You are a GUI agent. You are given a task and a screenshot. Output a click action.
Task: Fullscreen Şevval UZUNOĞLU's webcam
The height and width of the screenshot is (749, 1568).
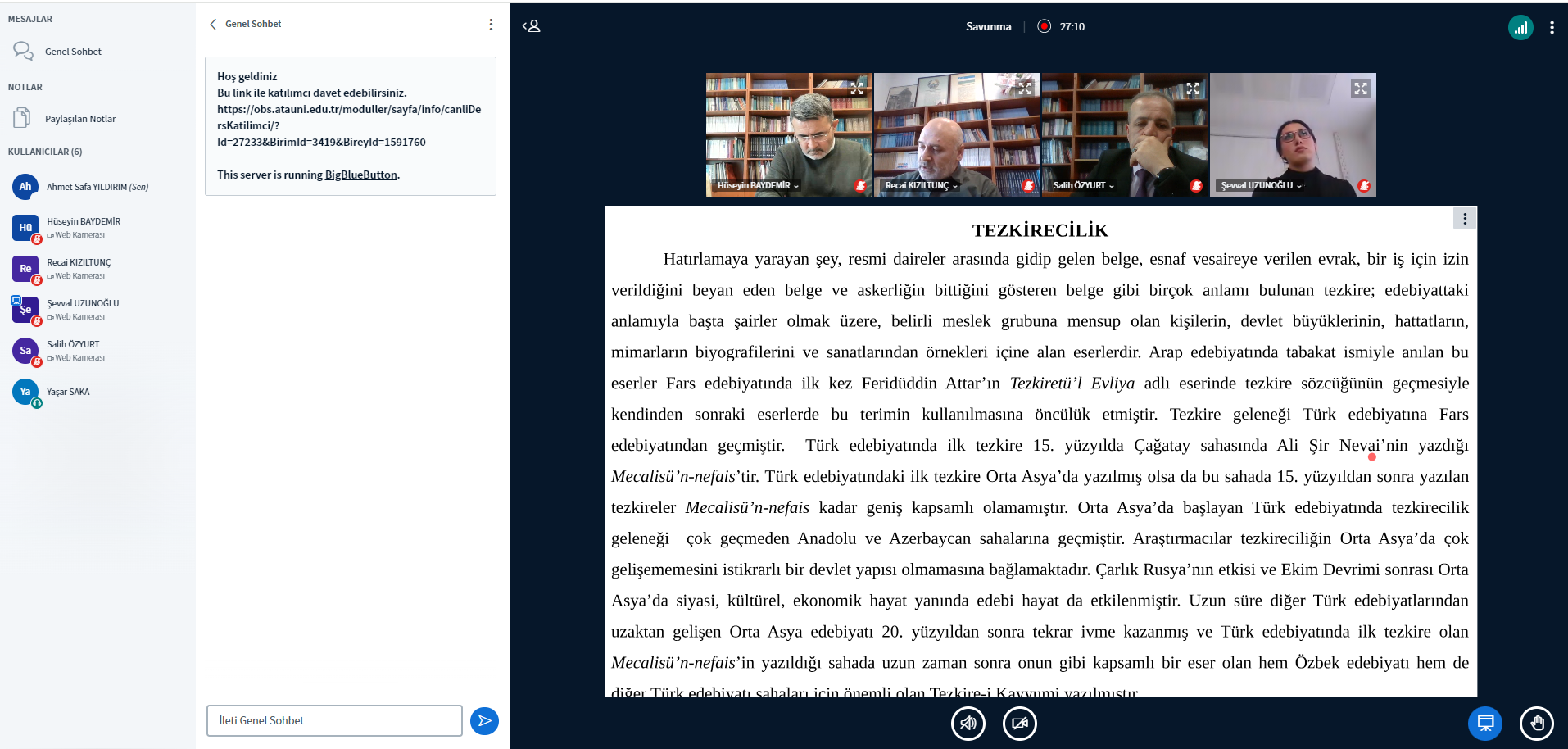pyautogui.click(x=1360, y=89)
